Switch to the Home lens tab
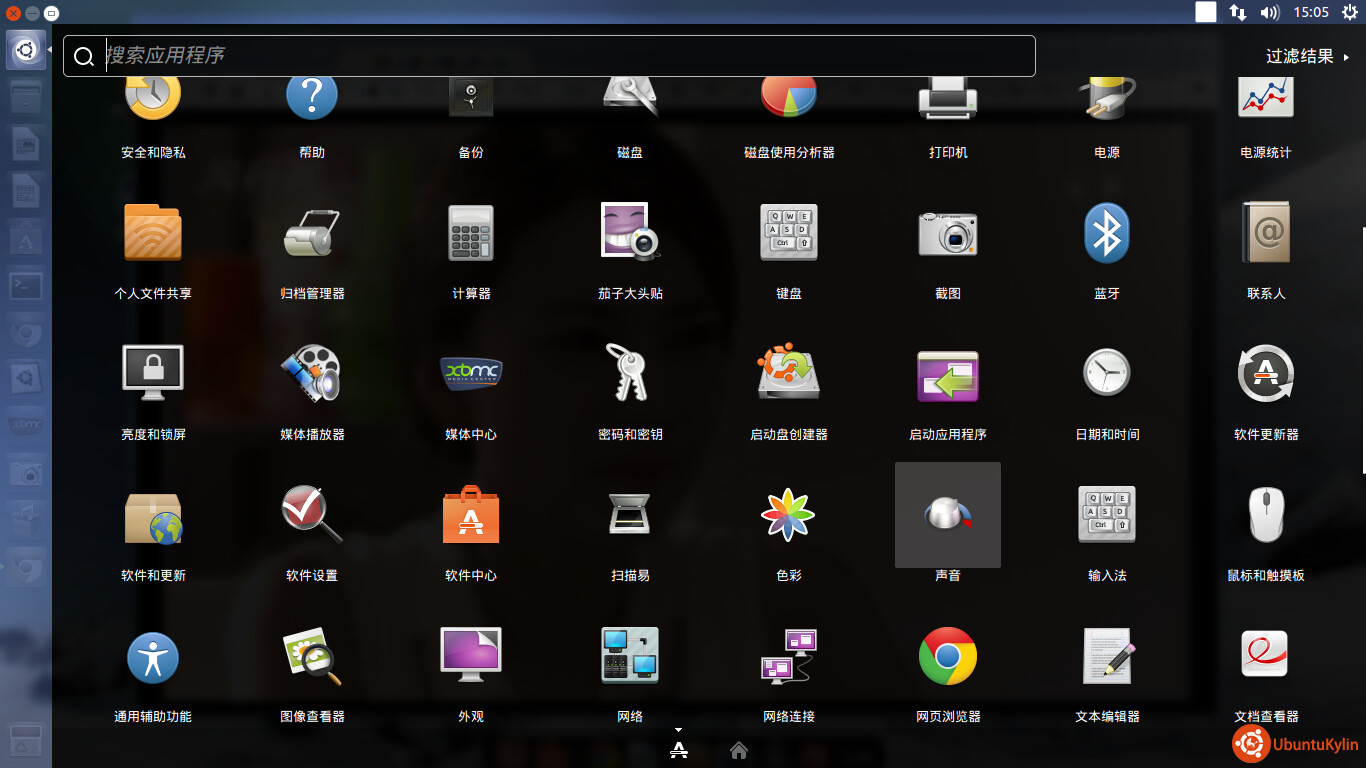The image size is (1366, 768). (x=739, y=751)
